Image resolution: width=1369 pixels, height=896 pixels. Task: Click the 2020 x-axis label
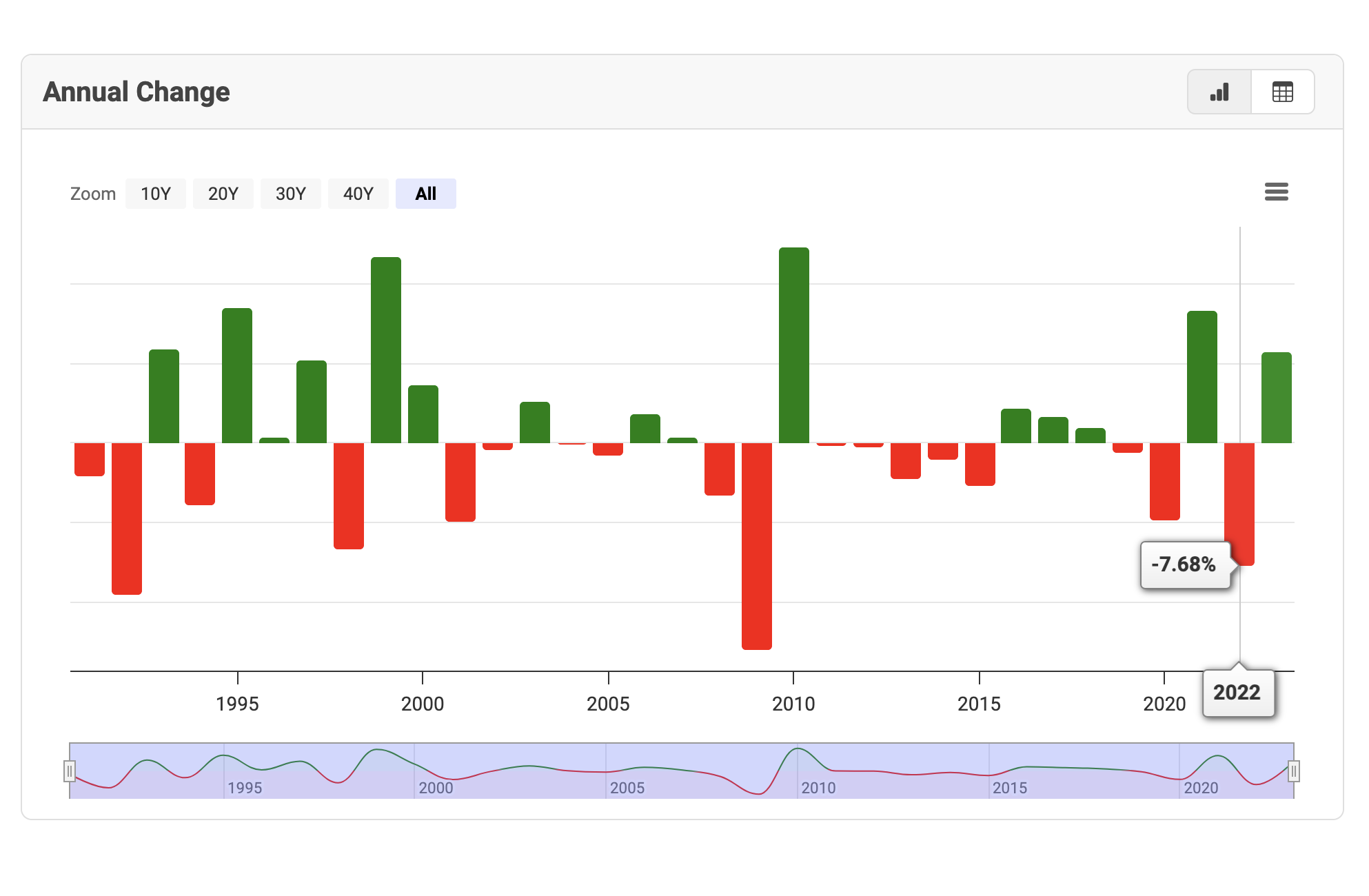coord(1164,704)
